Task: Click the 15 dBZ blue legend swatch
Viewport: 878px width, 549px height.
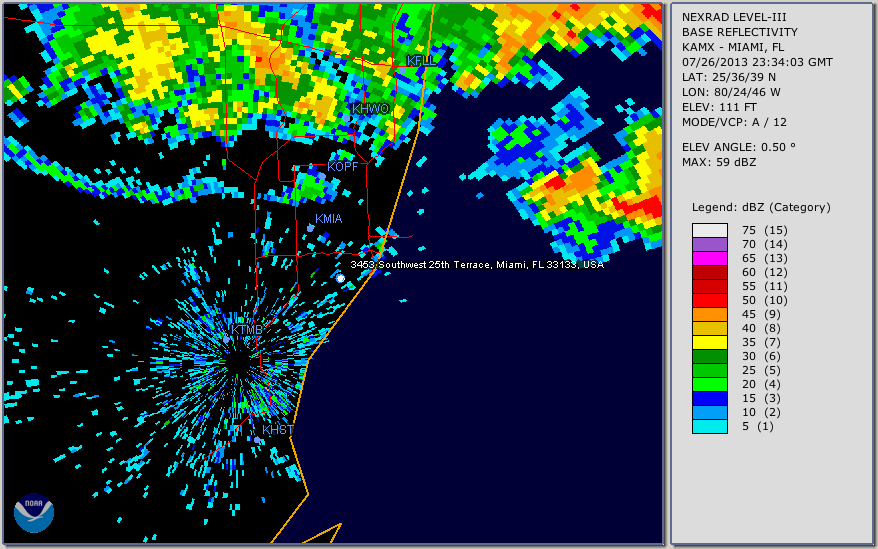Action: (709, 398)
